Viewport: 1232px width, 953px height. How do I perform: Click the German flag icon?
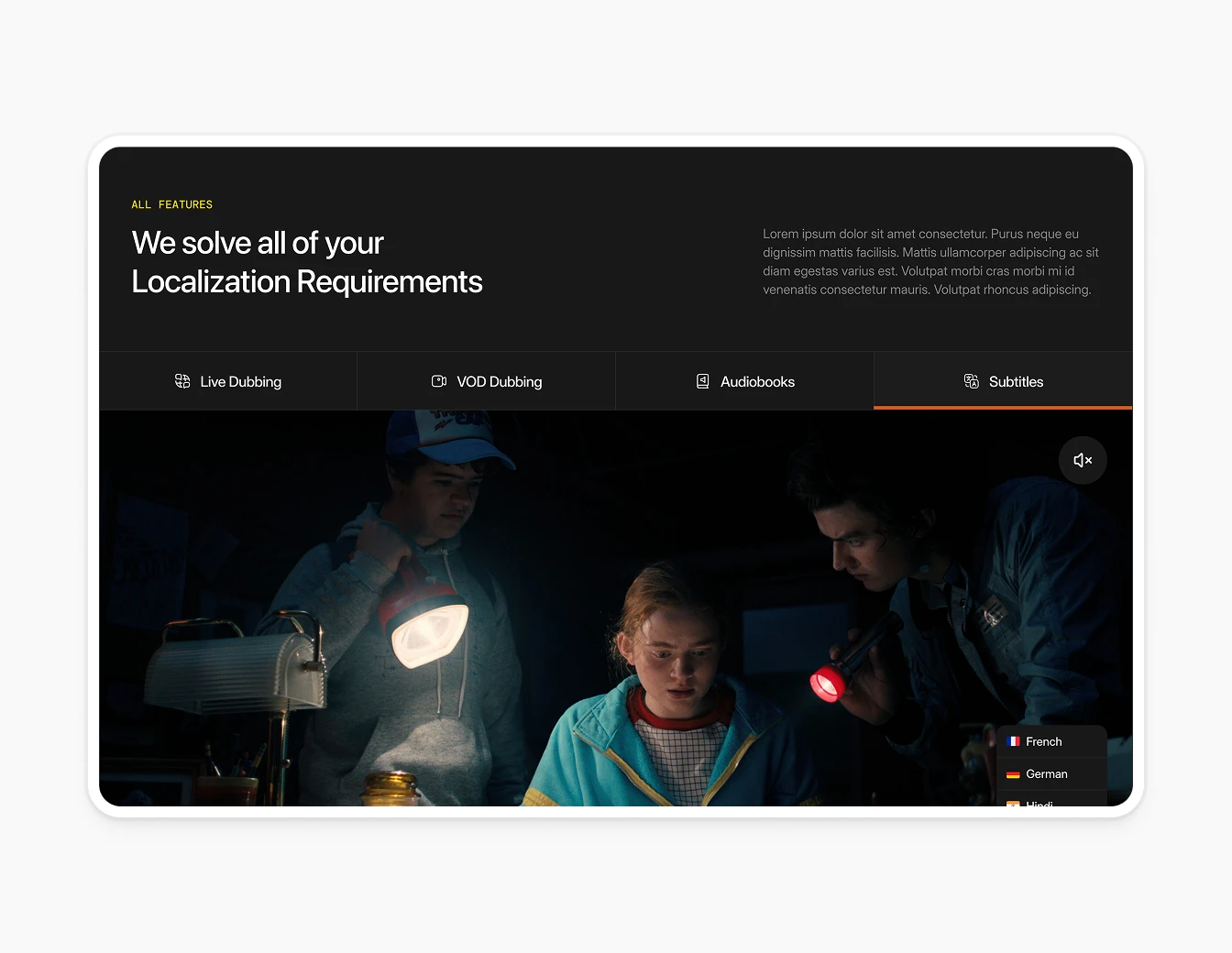point(1013,774)
